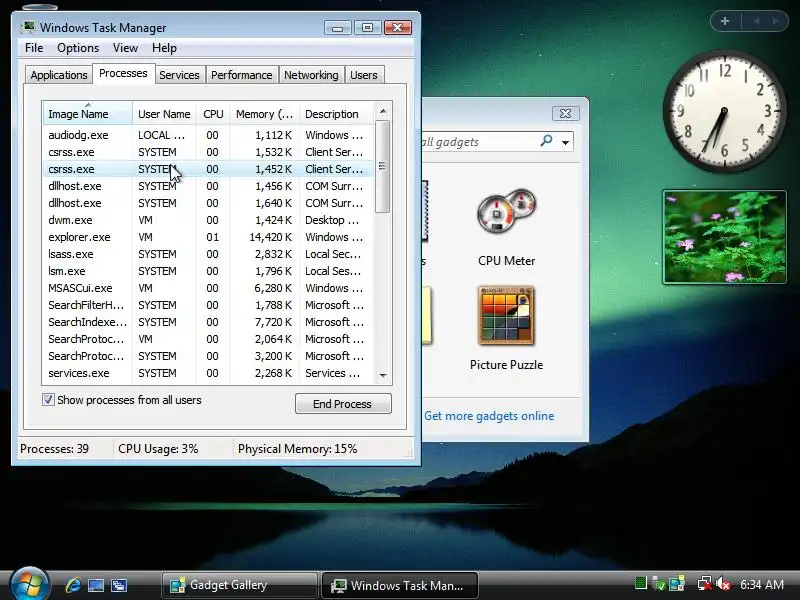
Task: Click Physical Memory: 15% status text
Action: pos(297,449)
